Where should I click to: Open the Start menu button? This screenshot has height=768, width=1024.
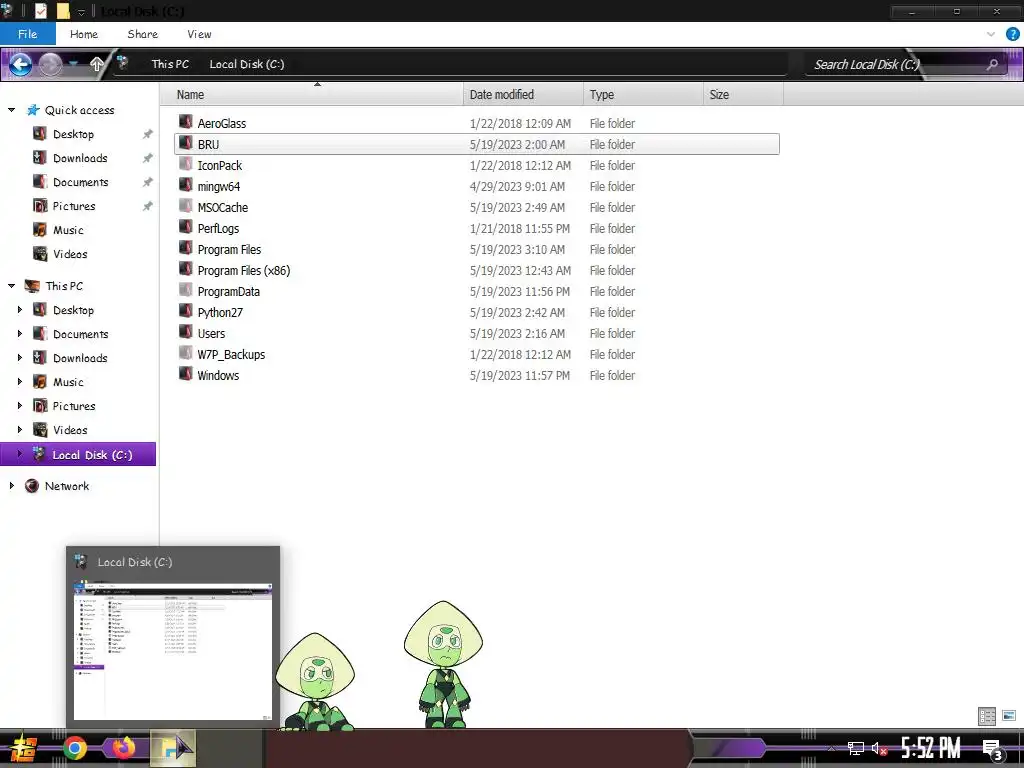click(x=24, y=748)
